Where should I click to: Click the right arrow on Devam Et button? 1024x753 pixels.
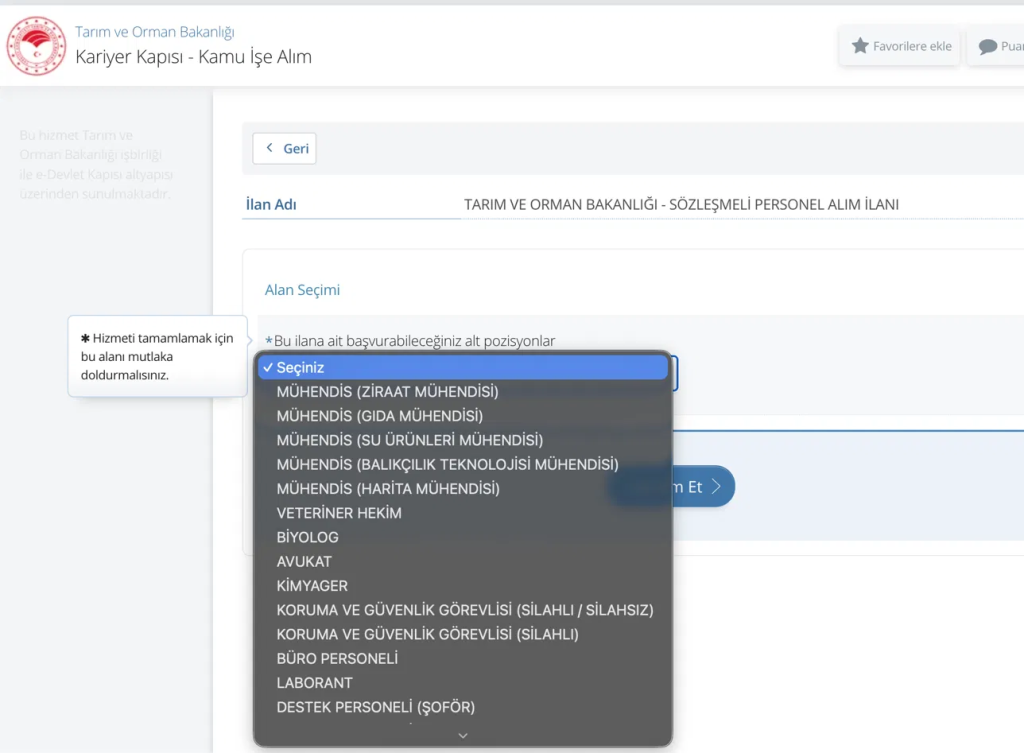click(x=716, y=487)
